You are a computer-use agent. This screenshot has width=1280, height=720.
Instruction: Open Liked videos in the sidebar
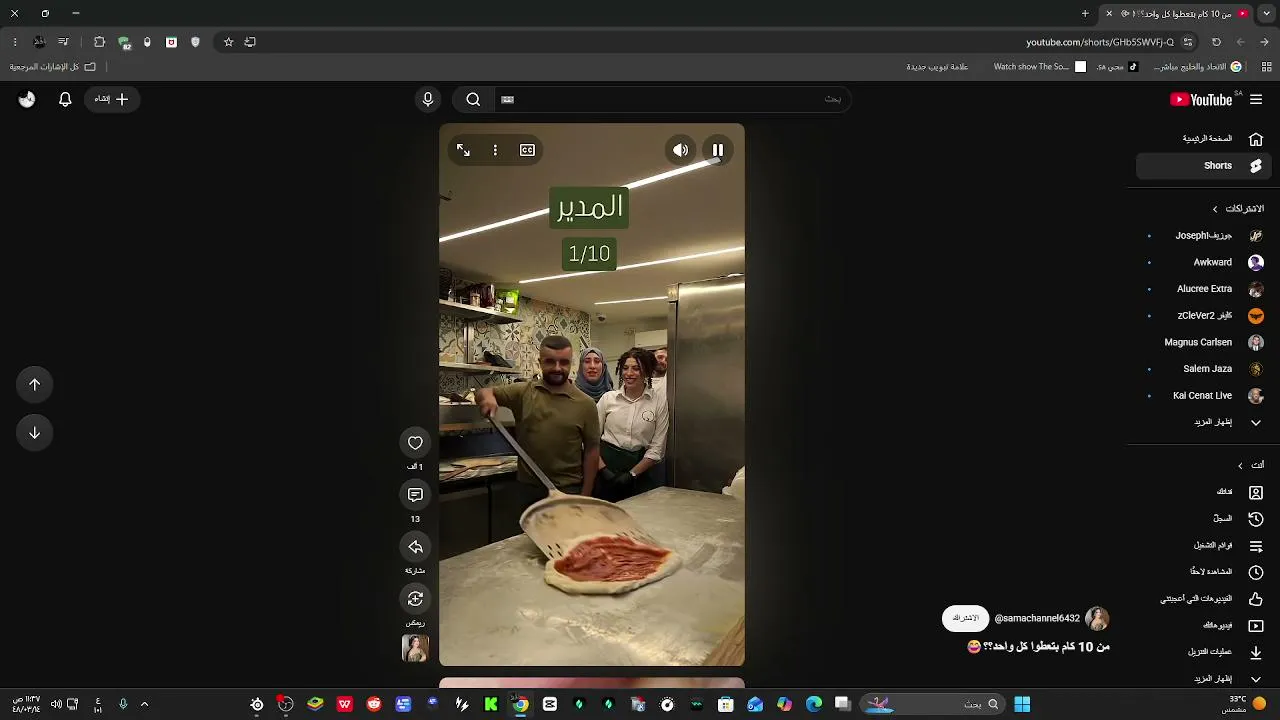point(1204,599)
